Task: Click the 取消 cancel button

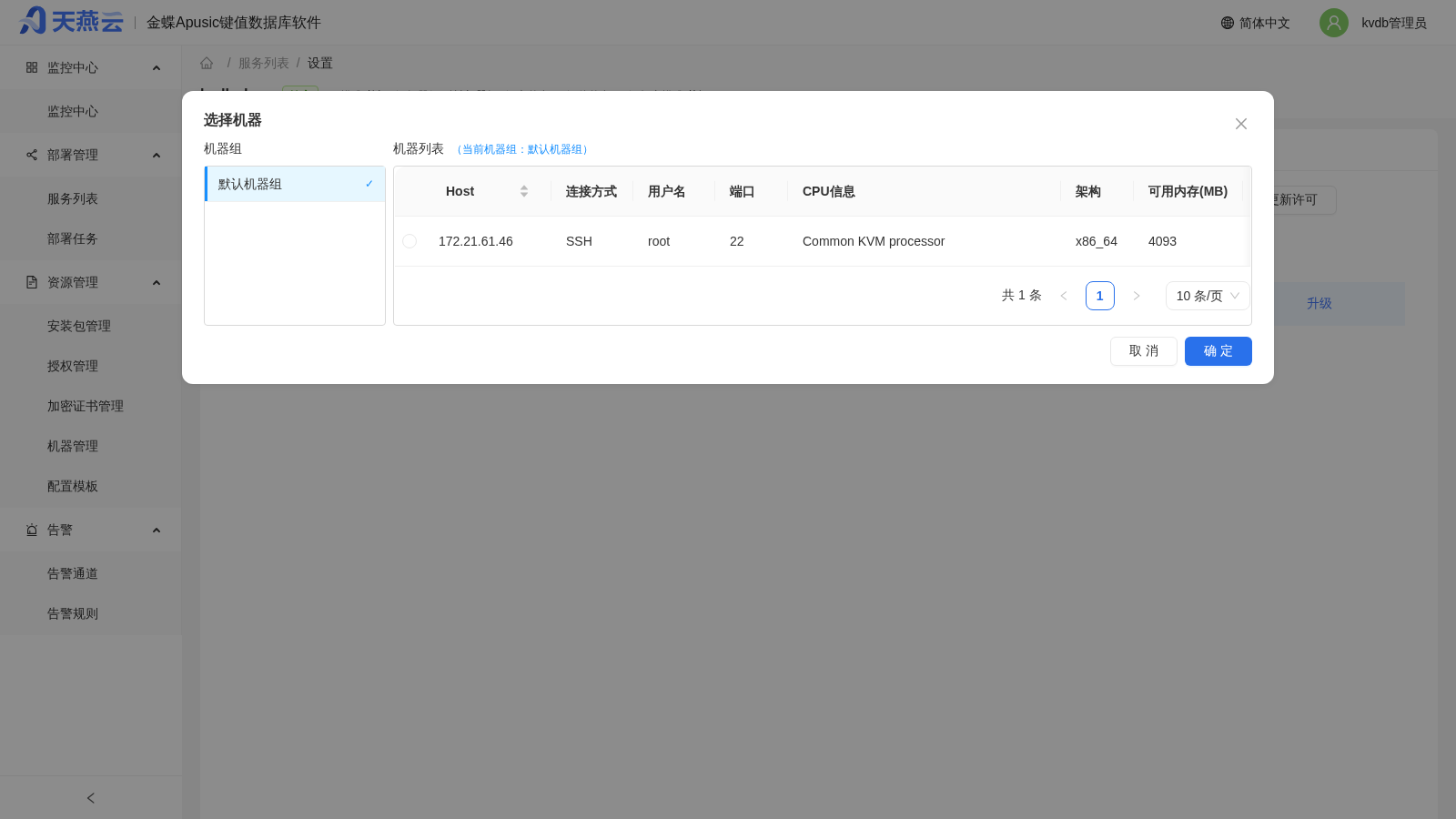Action: click(1144, 351)
